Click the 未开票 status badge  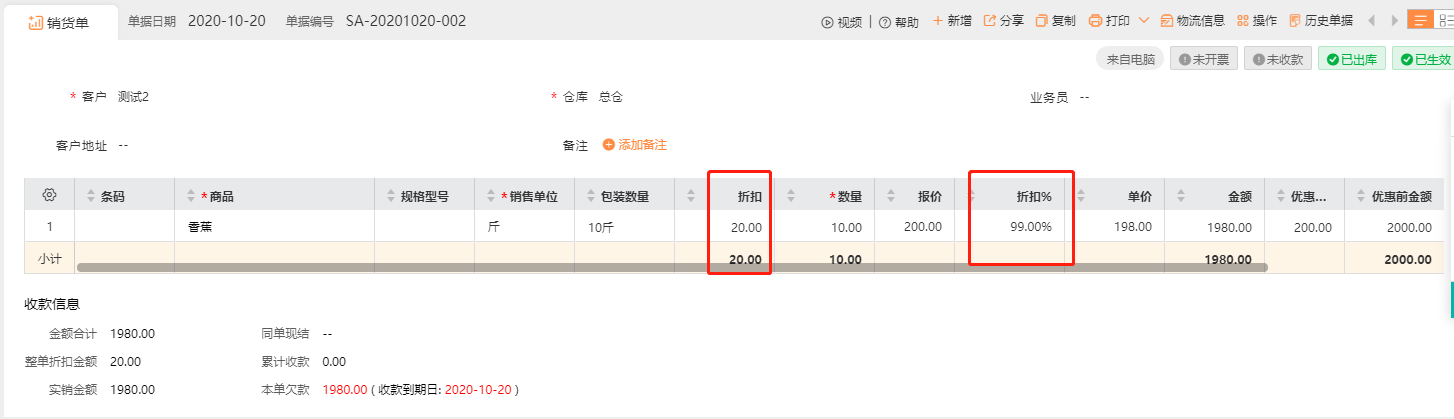point(1204,60)
